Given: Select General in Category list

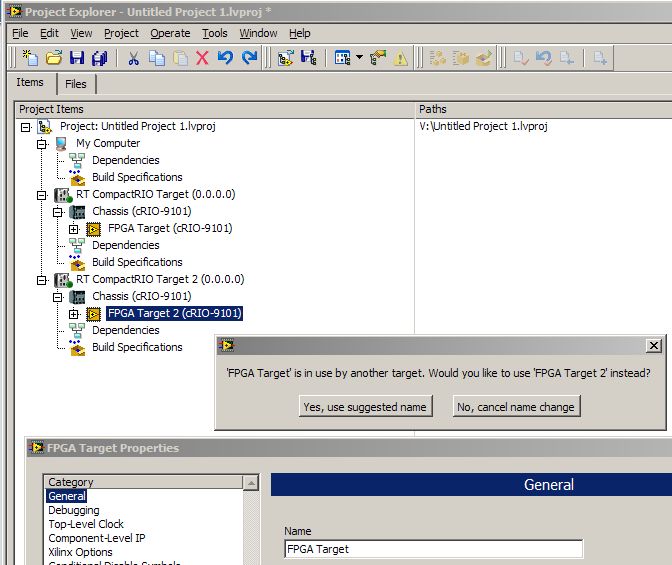Looking at the screenshot, I should click(67, 496).
